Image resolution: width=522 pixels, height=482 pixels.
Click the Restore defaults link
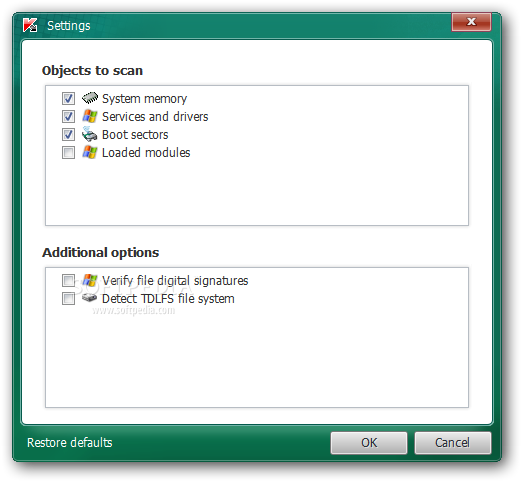click(70, 443)
